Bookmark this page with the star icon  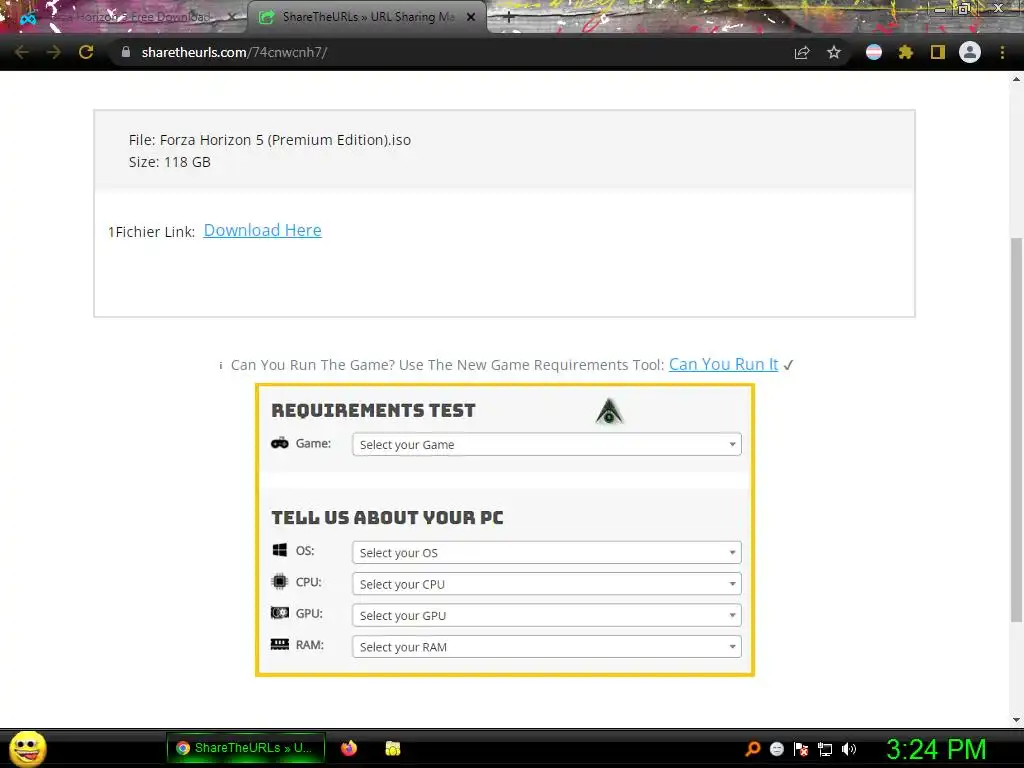click(834, 52)
